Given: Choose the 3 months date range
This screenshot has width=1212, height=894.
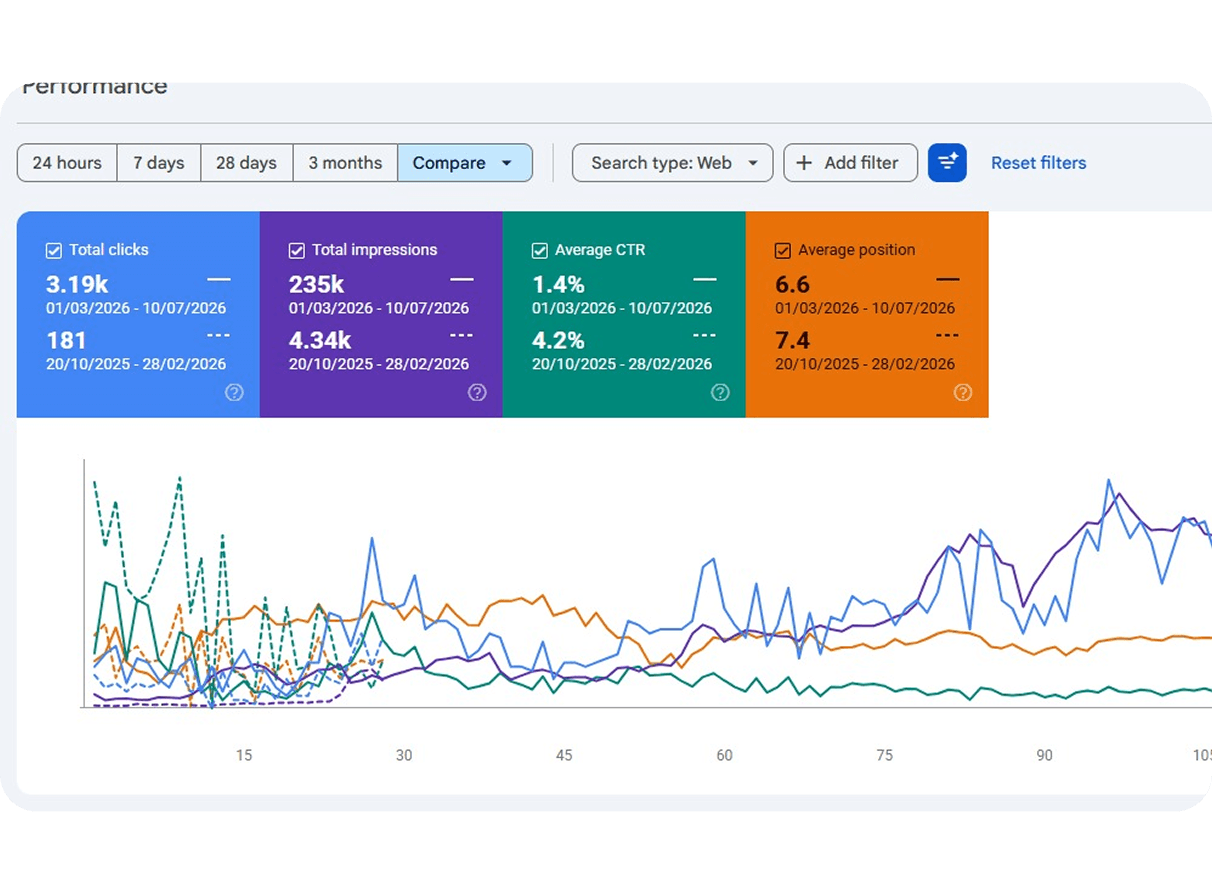Looking at the screenshot, I should tap(345, 163).
